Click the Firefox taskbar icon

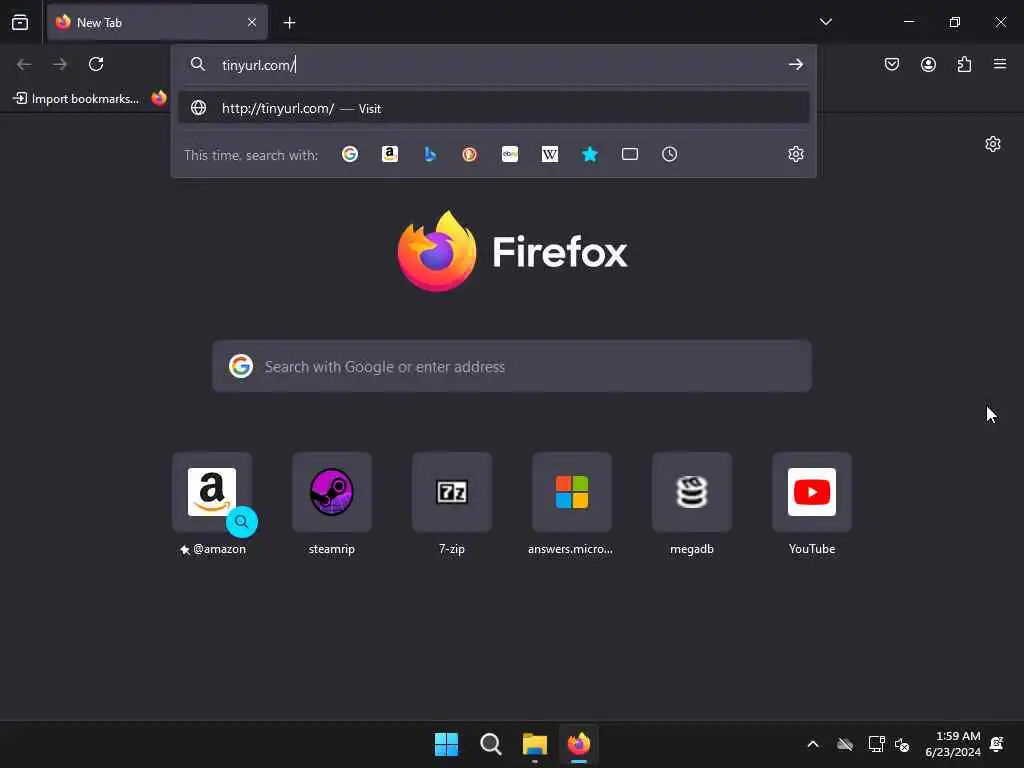[x=579, y=744]
